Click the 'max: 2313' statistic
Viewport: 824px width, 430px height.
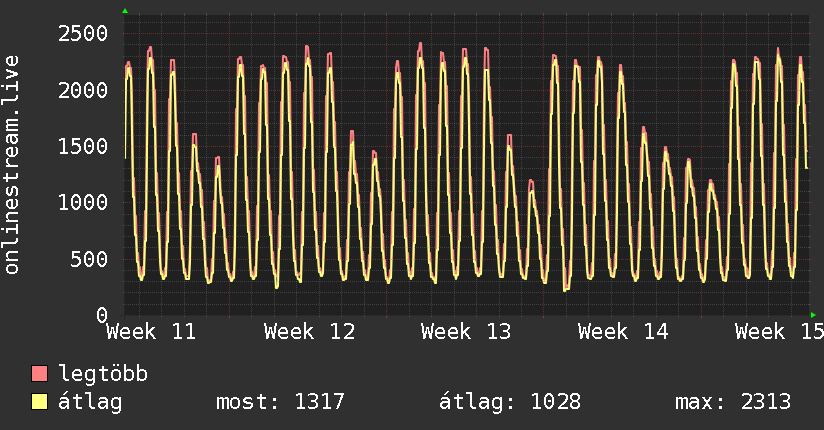(733, 403)
